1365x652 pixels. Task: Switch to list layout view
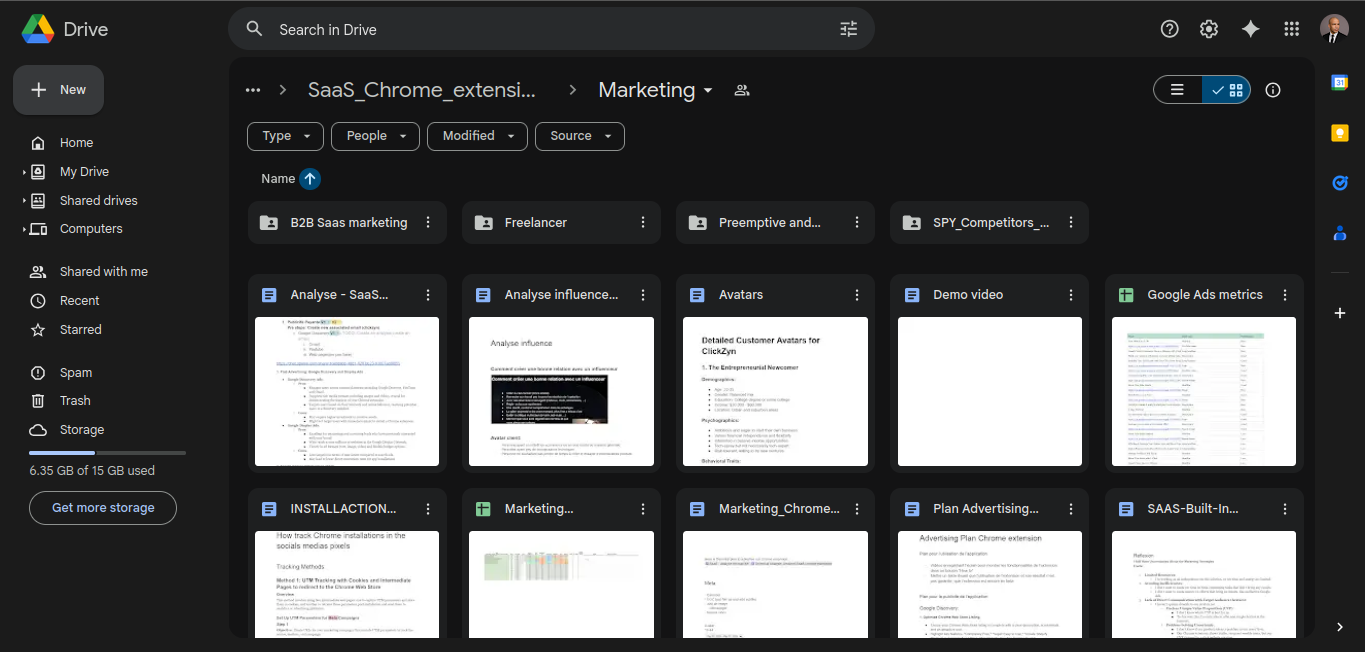[x=1178, y=90]
